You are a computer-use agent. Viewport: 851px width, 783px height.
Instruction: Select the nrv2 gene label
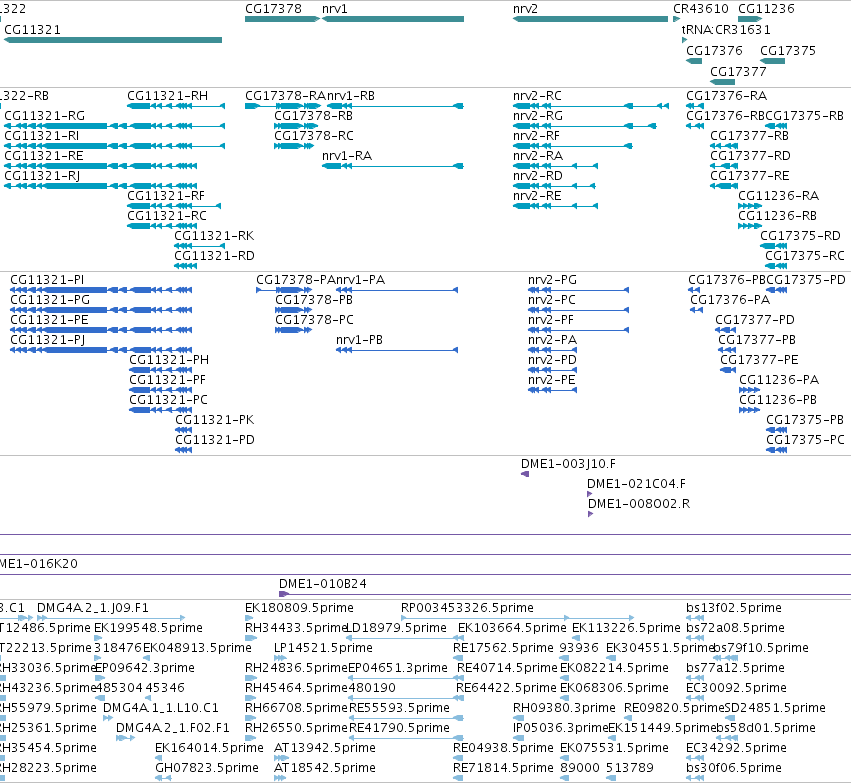pyautogui.click(x=525, y=9)
